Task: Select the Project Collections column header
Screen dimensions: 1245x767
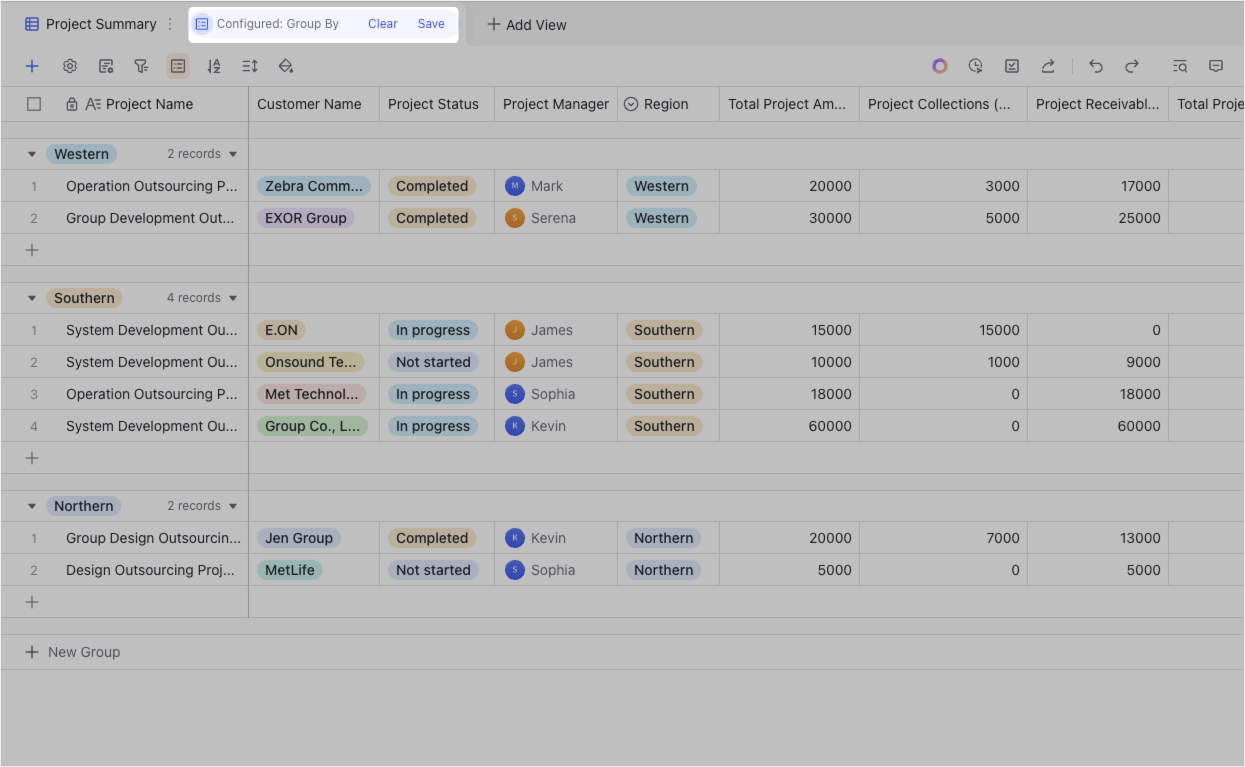Action: coord(943,104)
